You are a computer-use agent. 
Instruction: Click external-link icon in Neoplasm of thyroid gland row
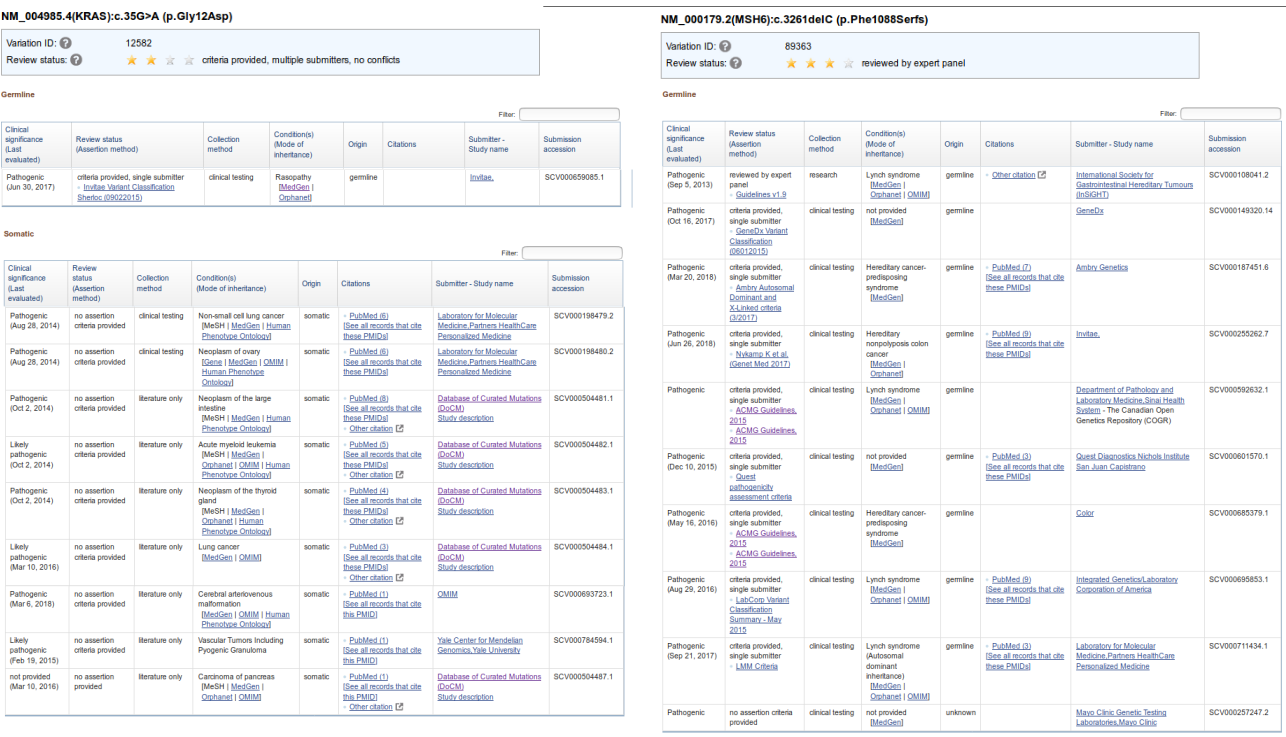(x=400, y=521)
